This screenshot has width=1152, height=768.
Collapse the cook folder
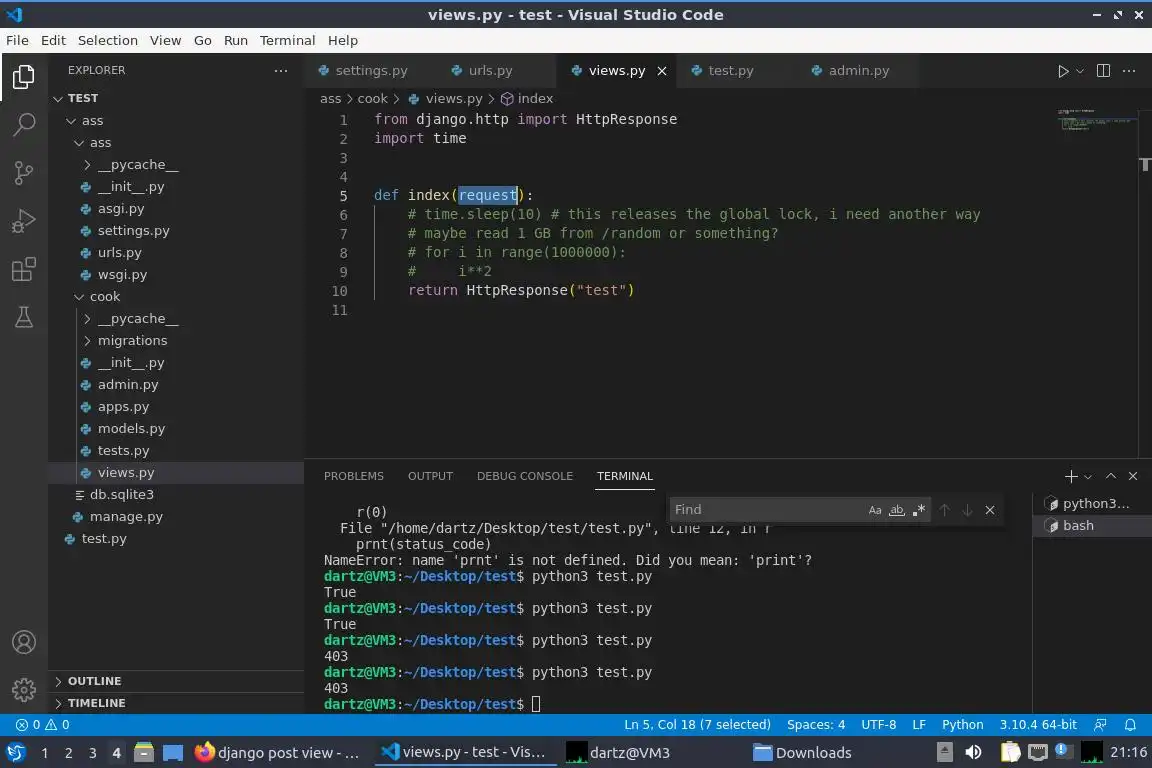tap(79, 297)
